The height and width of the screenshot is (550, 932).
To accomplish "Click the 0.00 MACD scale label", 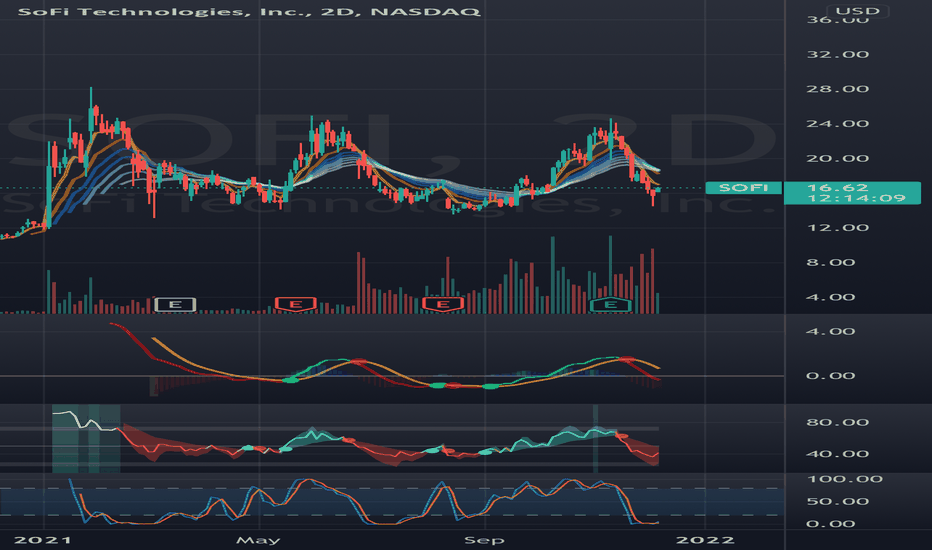I will click(831, 376).
